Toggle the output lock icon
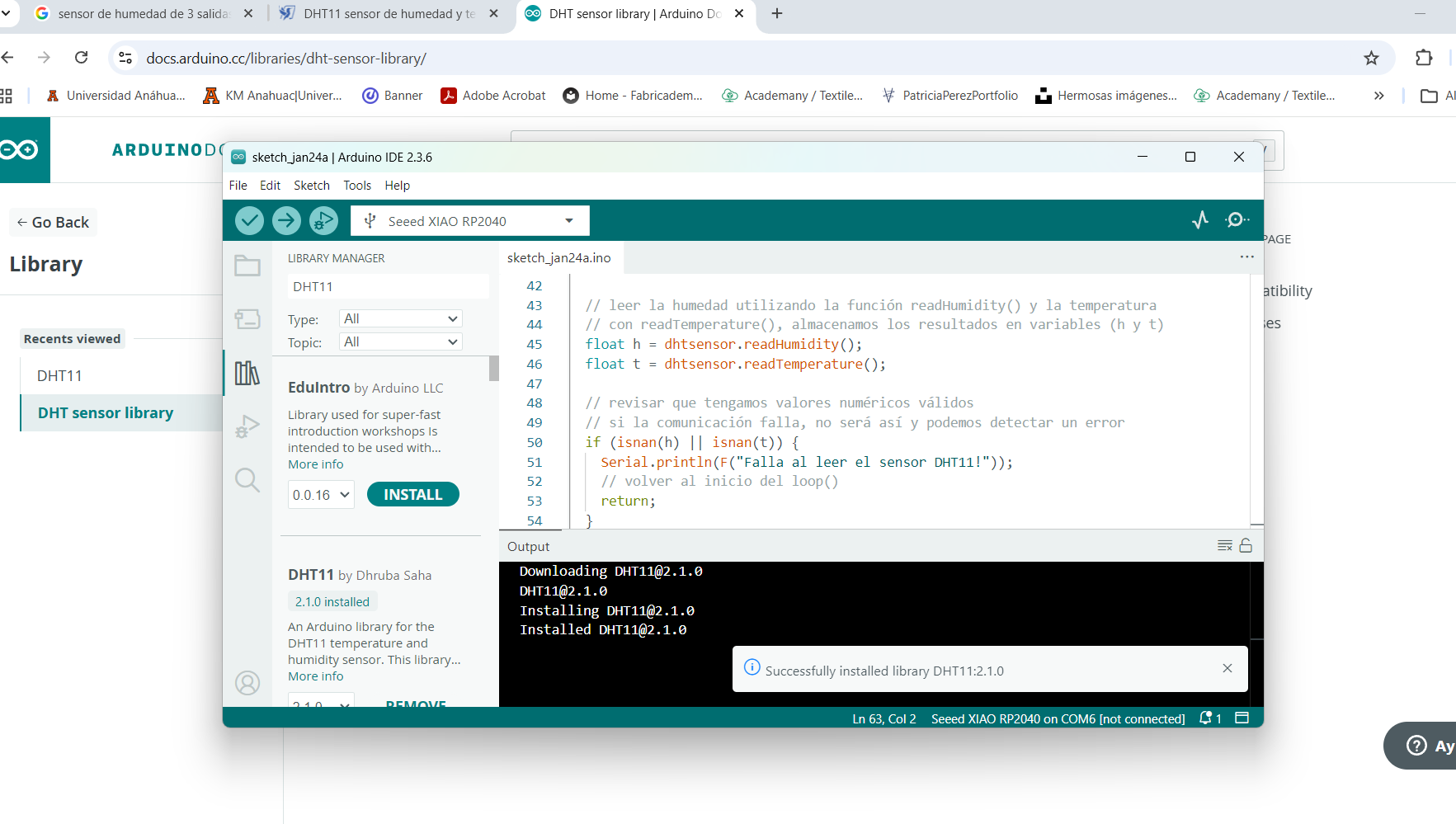This screenshot has width=1456, height=824. 1246,545
